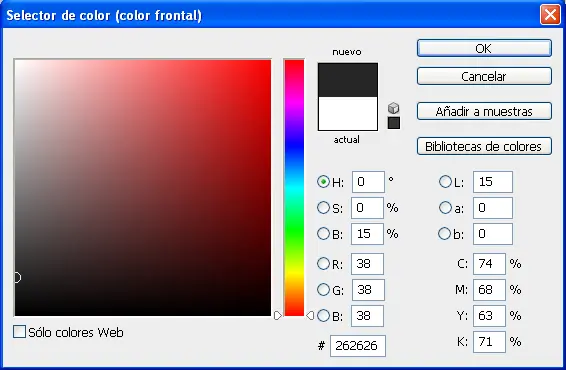Image resolution: width=566 pixels, height=370 pixels.
Task: Enable Sólo colores Web checkbox
Action: [19, 332]
